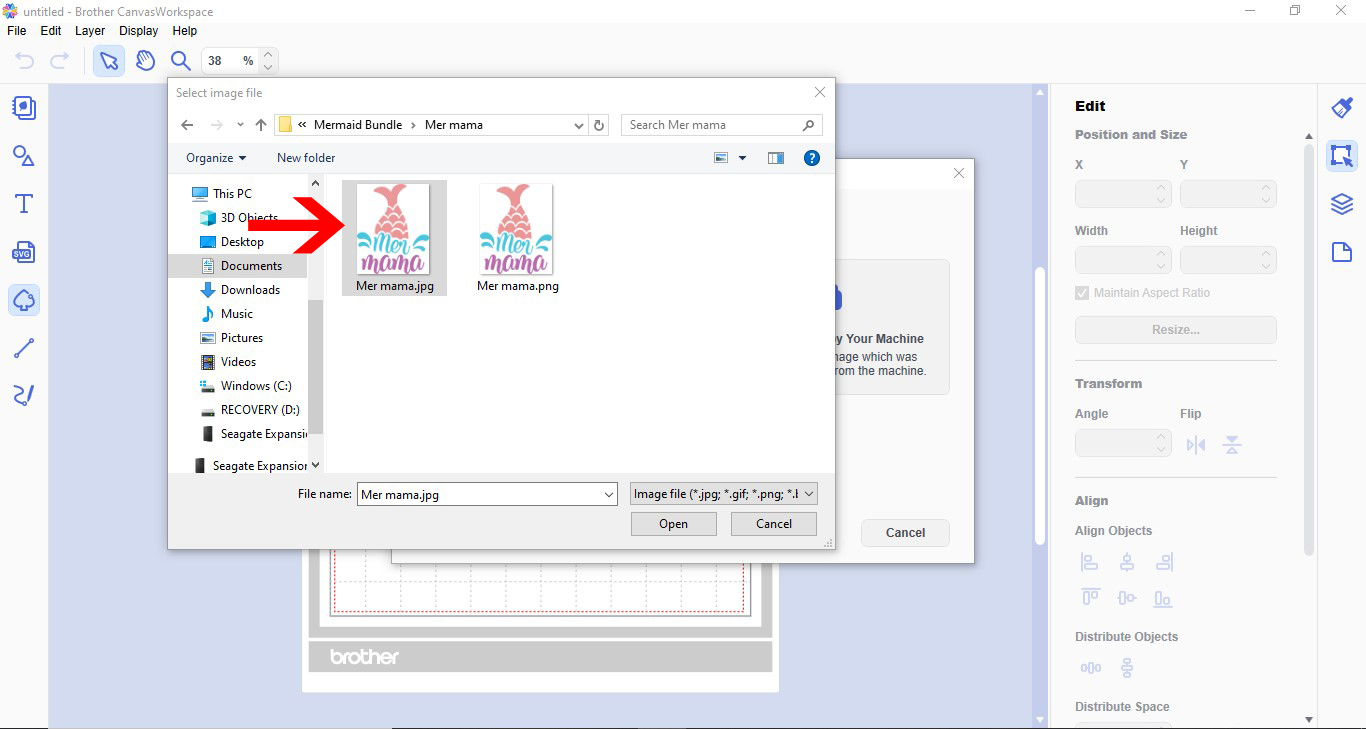Activate the Pan hand tool
Screen dimensions: 1366x729
tap(145, 61)
